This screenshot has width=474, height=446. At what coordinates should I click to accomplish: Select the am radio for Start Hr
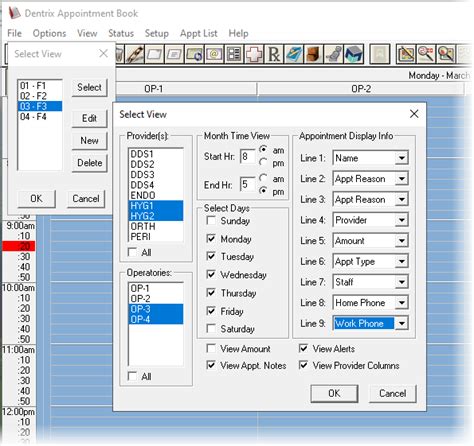click(x=263, y=150)
